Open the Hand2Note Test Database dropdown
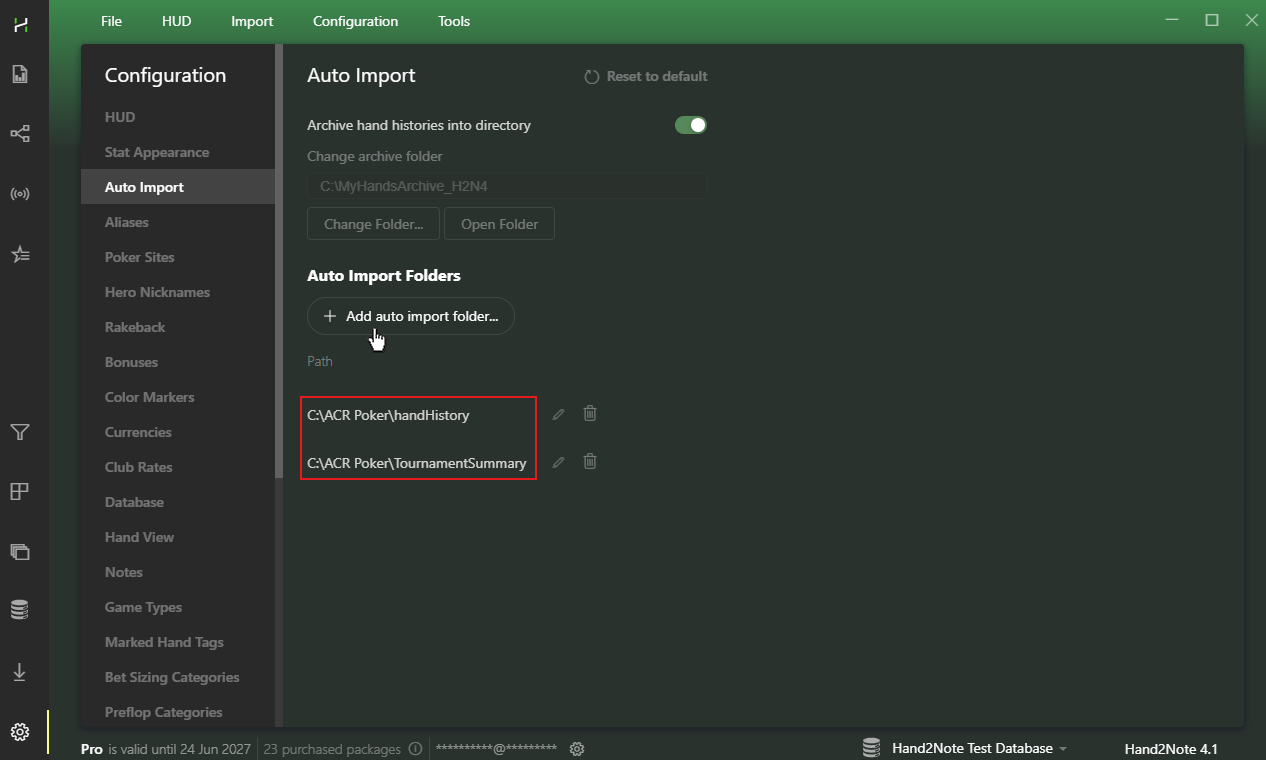Image resolution: width=1266 pixels, height=760 pixels. pos(979,748)
